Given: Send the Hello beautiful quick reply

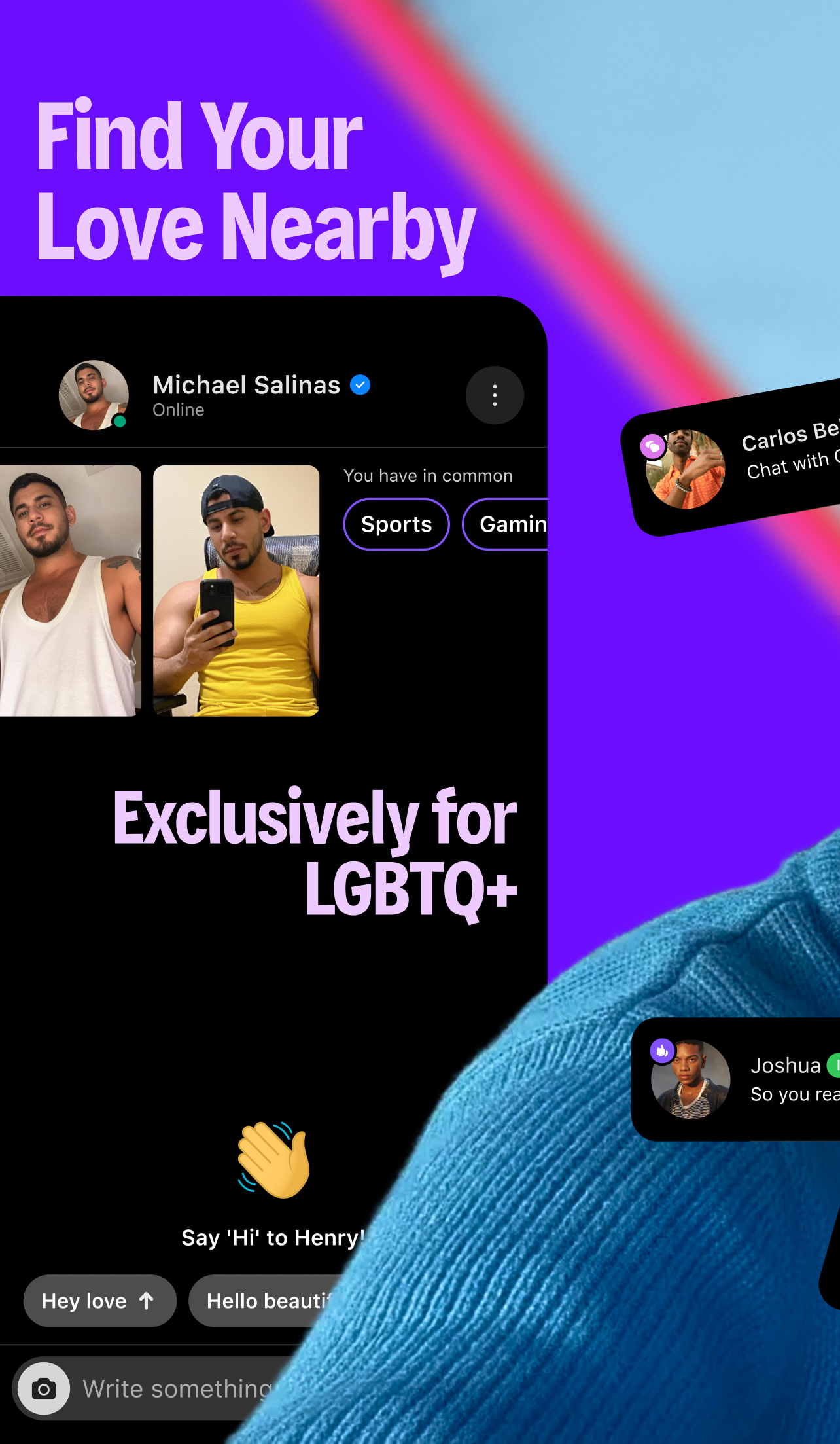Looking at the screenshot, I should click(x=264, y=1301).
